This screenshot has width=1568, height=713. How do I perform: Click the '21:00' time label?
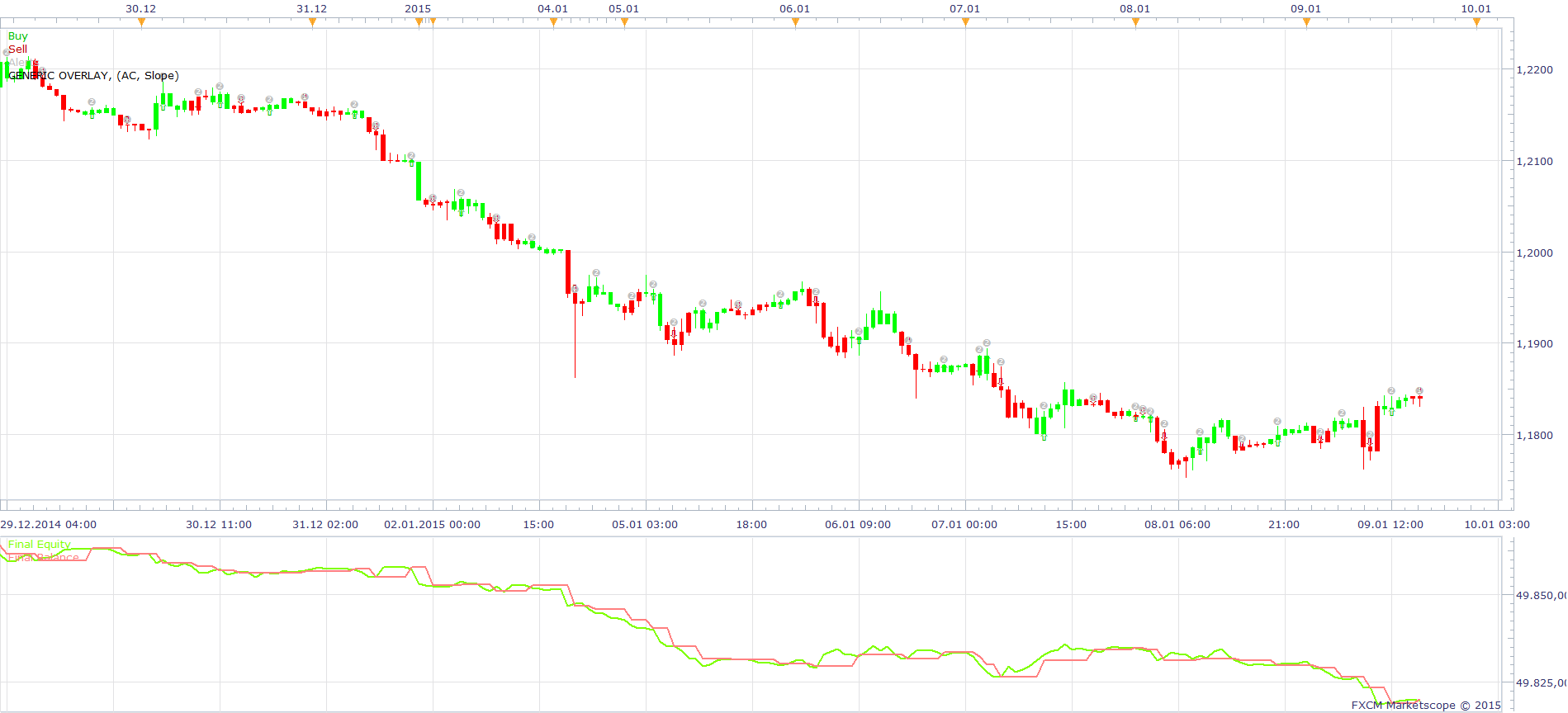1284,525
